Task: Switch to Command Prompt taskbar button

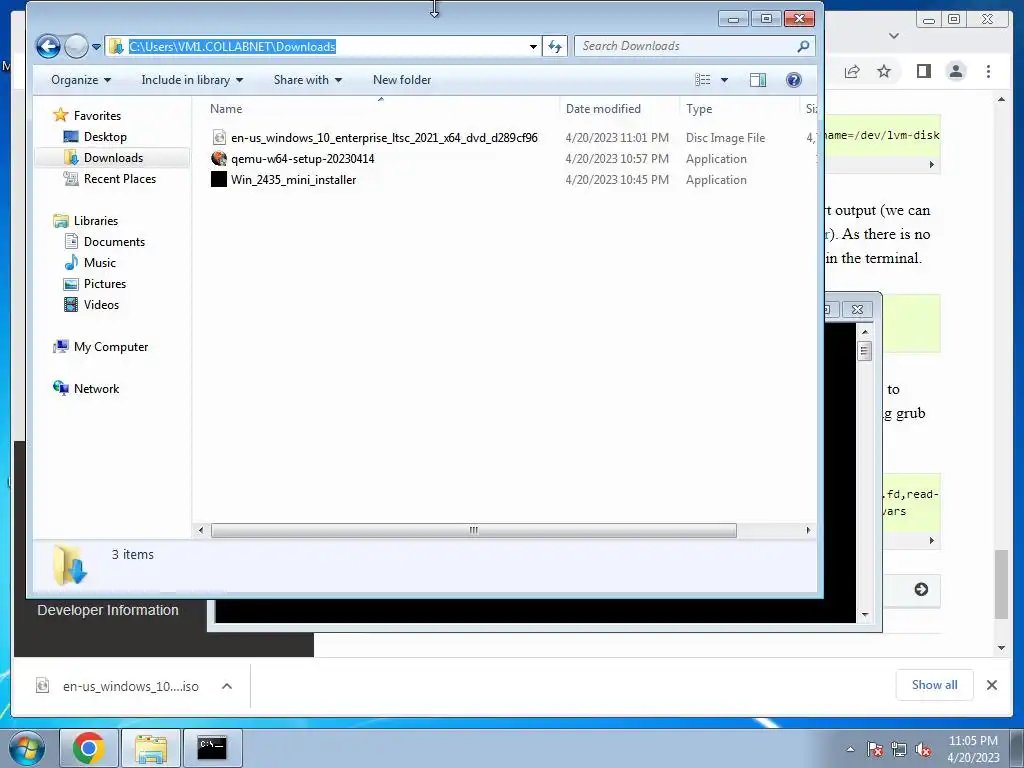Action: click(213, 748)
